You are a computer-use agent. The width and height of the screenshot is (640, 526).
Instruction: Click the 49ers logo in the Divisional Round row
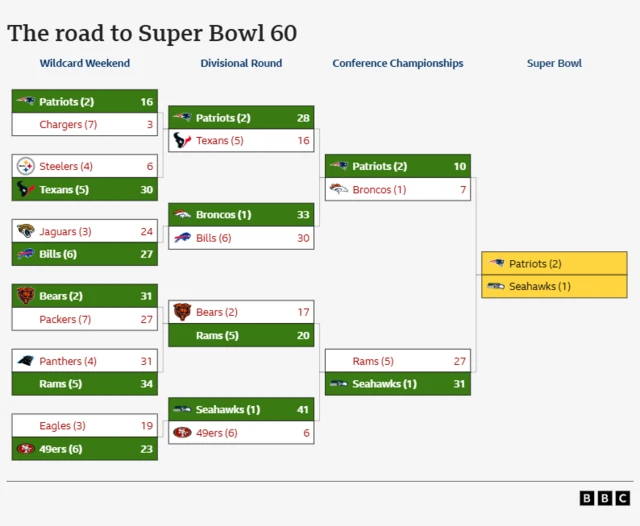(182, 432)
